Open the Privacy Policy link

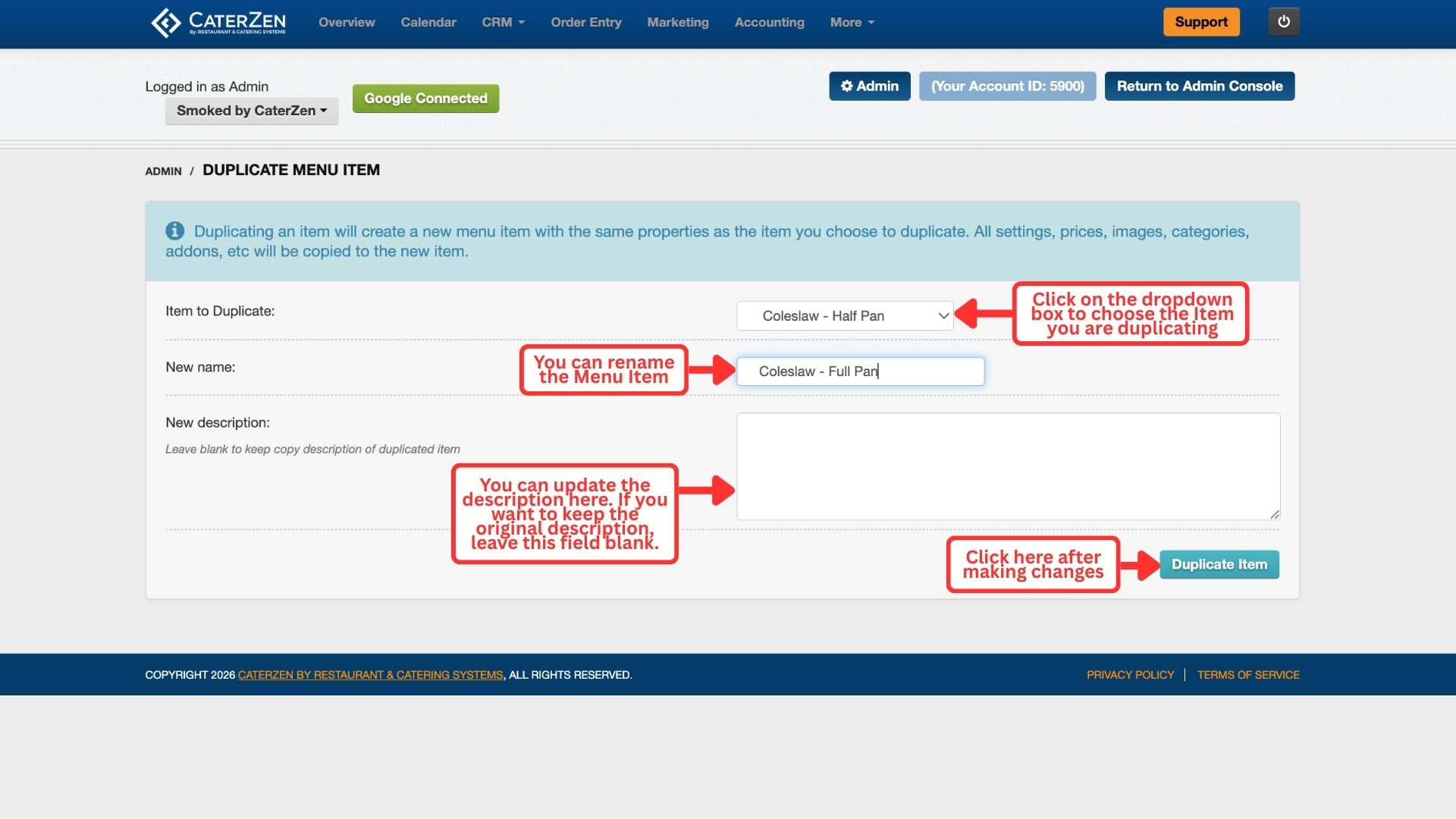1129,675
